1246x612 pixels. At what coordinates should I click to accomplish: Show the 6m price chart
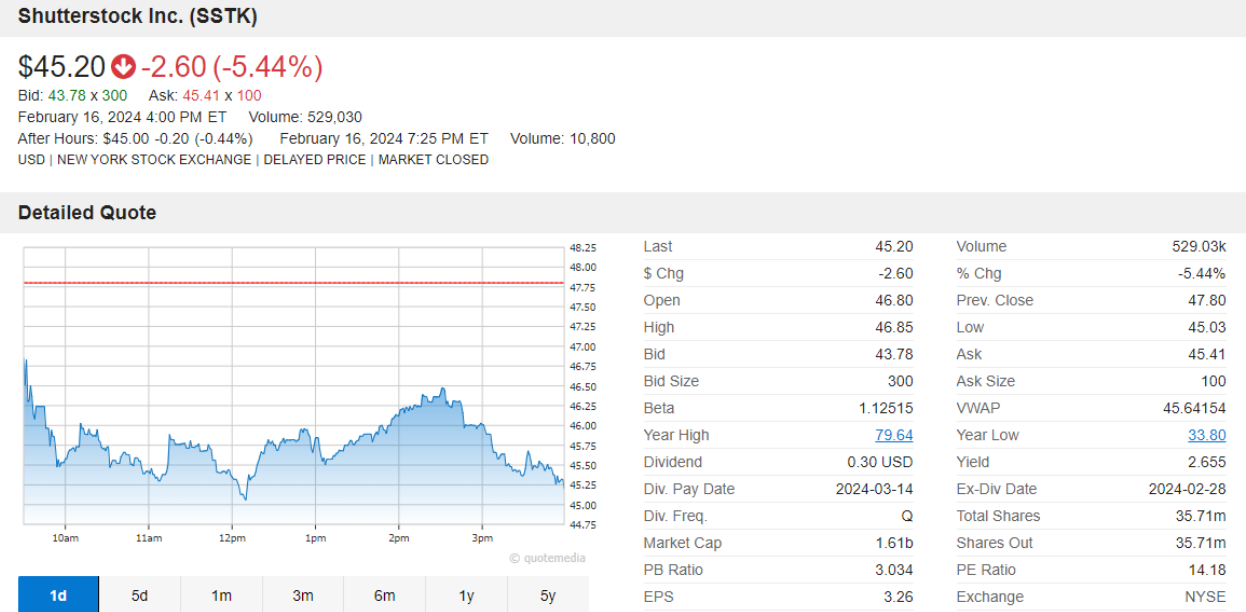click(385, 595)
